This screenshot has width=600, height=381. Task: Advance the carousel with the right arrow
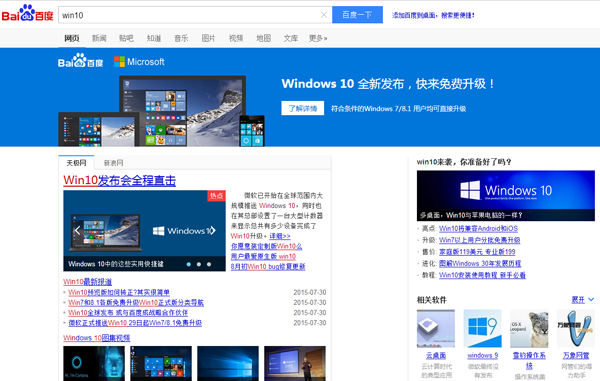(212, 230)
